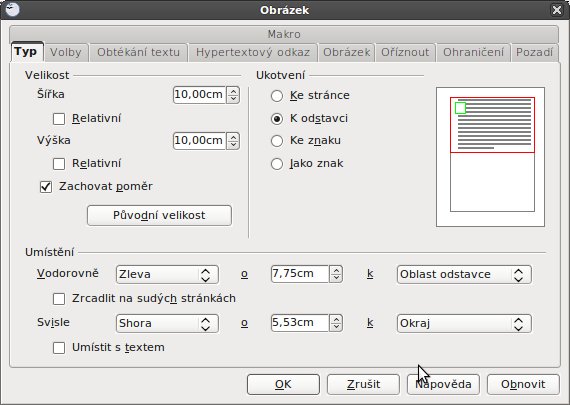Screen dimensions: 570x405
Task: Tick the Umístit s textem checkbox
Action: coord(59,348)
